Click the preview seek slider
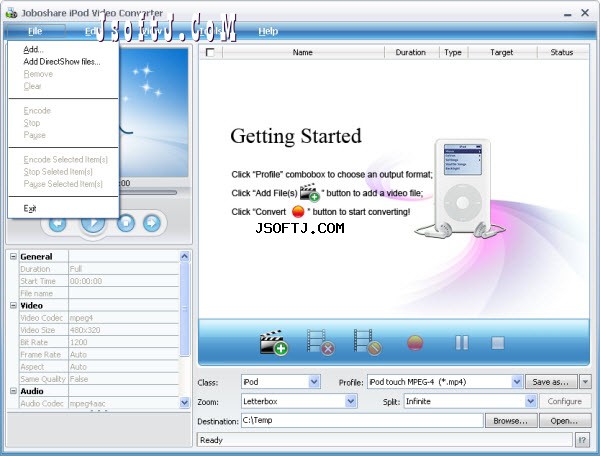 pyautogui.click(x=148, y=192)
